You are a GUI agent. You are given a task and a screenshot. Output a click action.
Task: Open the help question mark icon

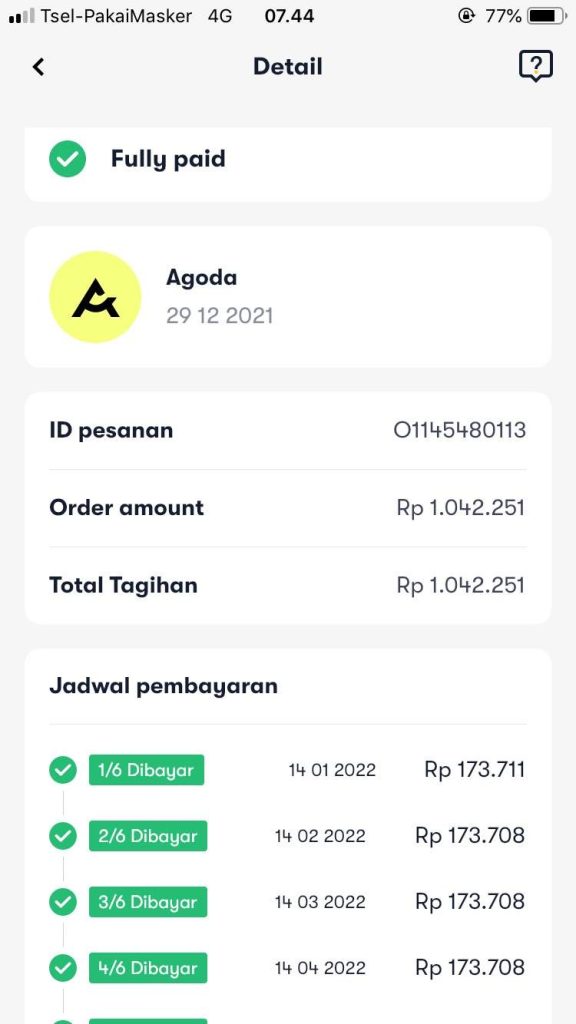(x=536, y=66)
